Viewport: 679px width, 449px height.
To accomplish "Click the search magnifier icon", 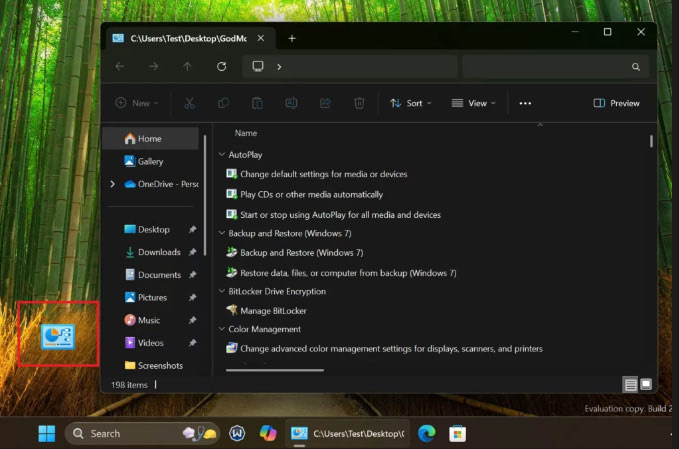I will pos(636,67).
